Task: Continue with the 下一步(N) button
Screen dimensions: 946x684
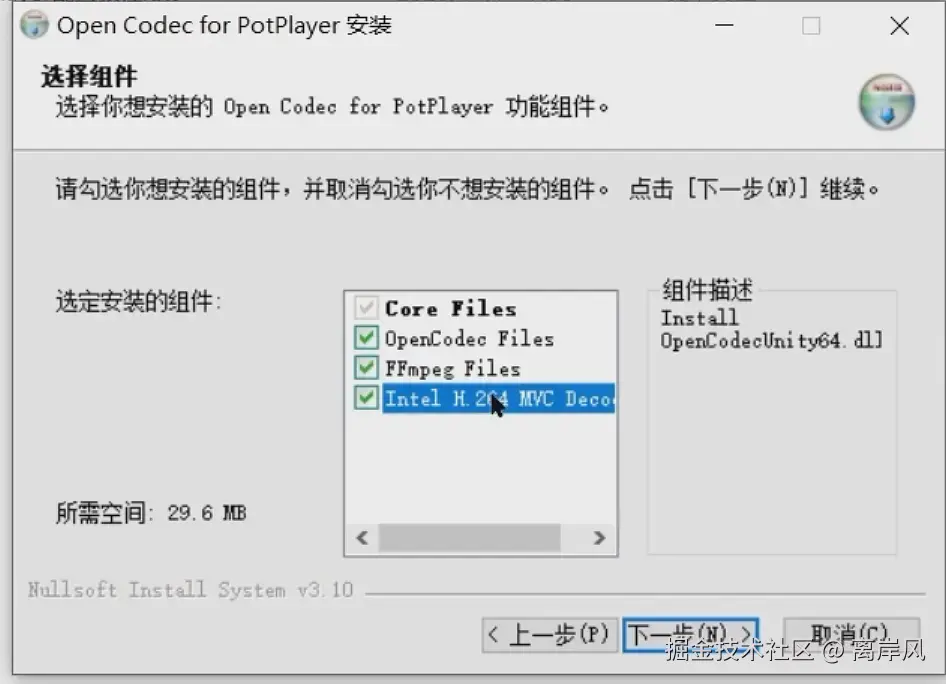Action: click(691, 635)
